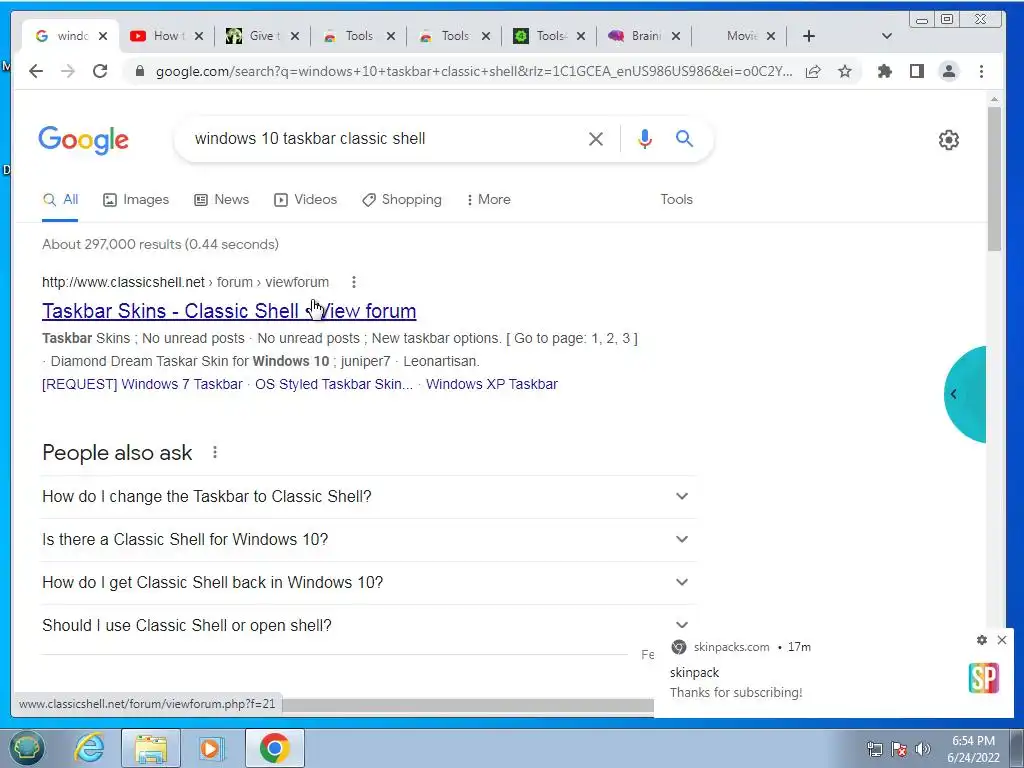Open the volume speaker tray icon
Viewport: 1024px width, 768px height.
[923, 749]
